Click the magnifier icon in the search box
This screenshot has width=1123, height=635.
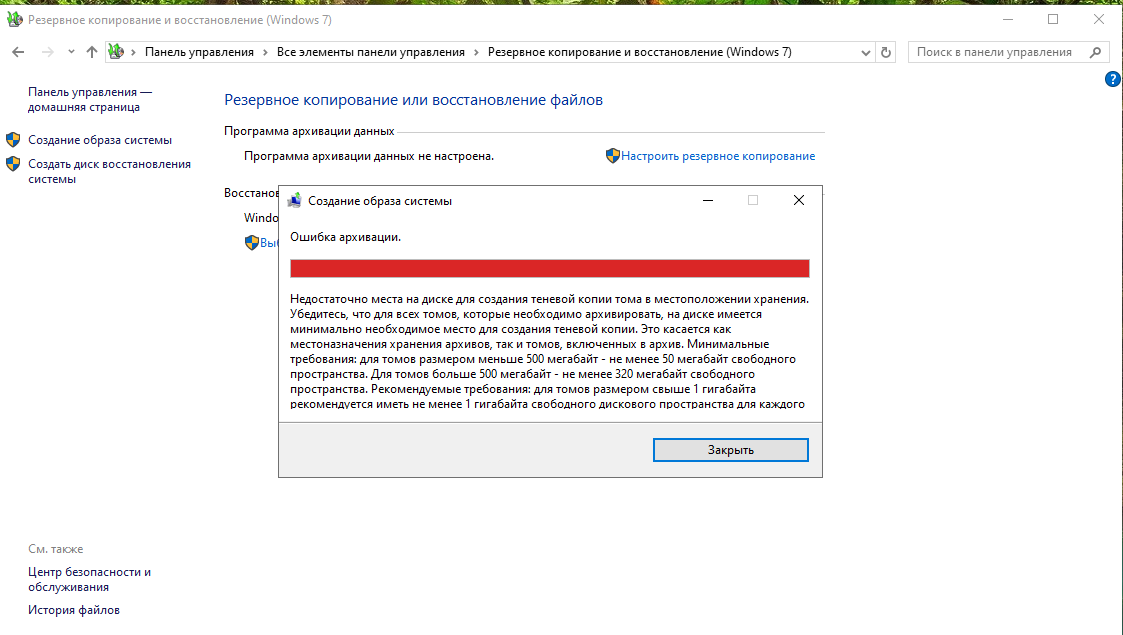1096,52
